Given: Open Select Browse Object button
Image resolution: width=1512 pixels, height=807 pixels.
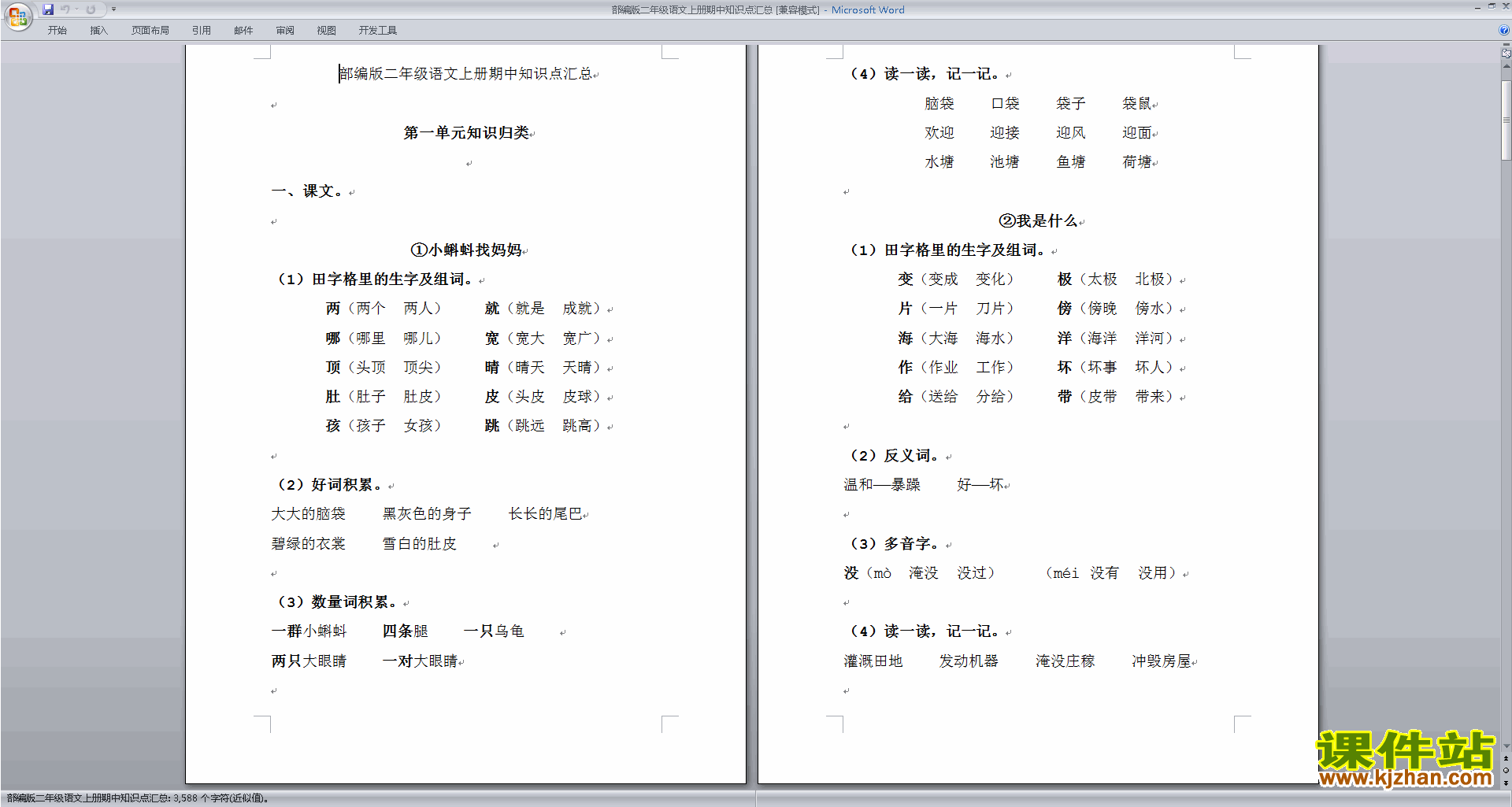Looking at the screenshot, I should [1506, 770].
